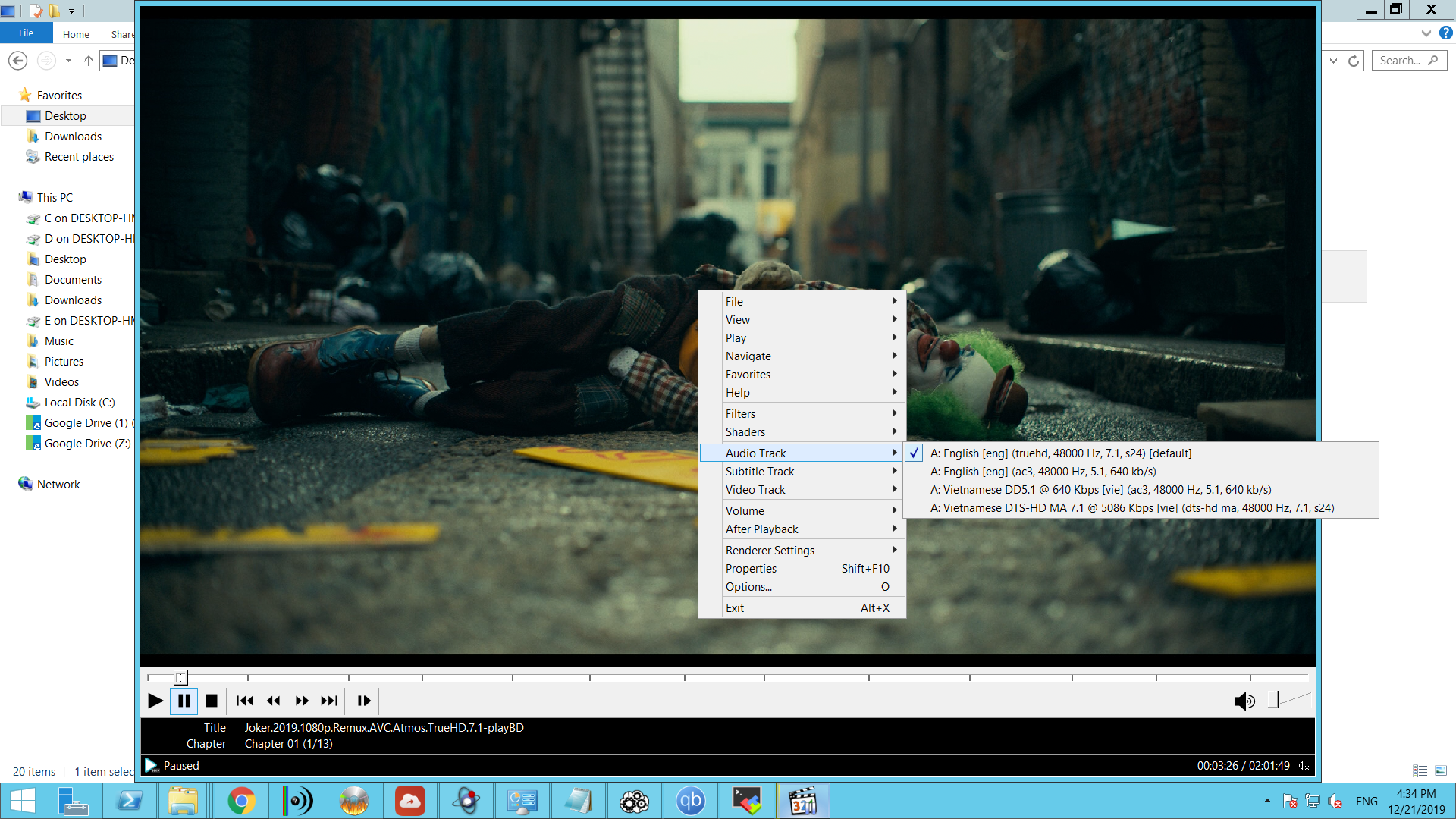Viewport: 1456px width, 819px height.
Task: Open Recent places in Favorites
Action: click(79, 157)
